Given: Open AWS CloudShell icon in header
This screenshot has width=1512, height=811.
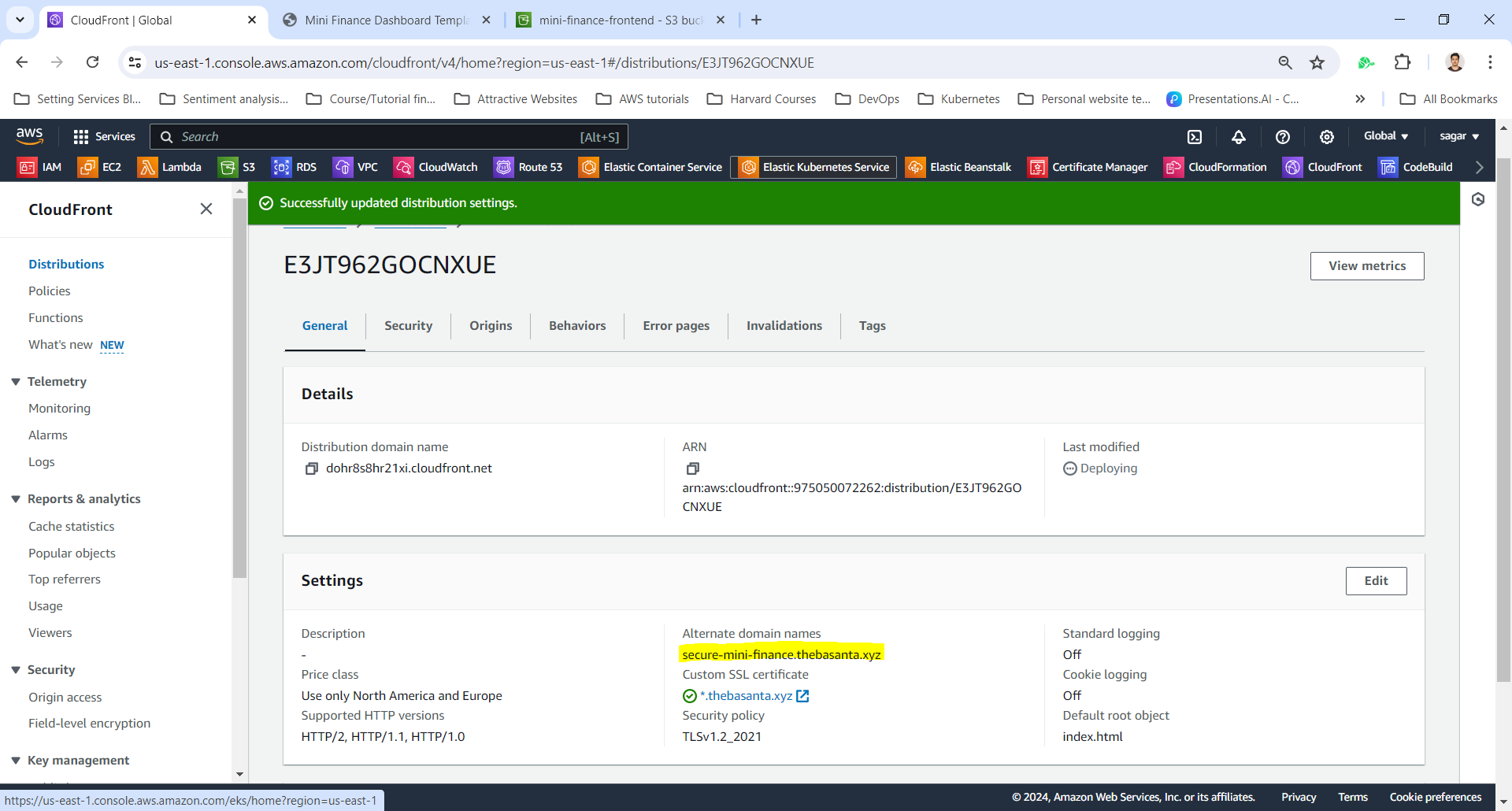Looking at the screenshot, I should 1195,137.
